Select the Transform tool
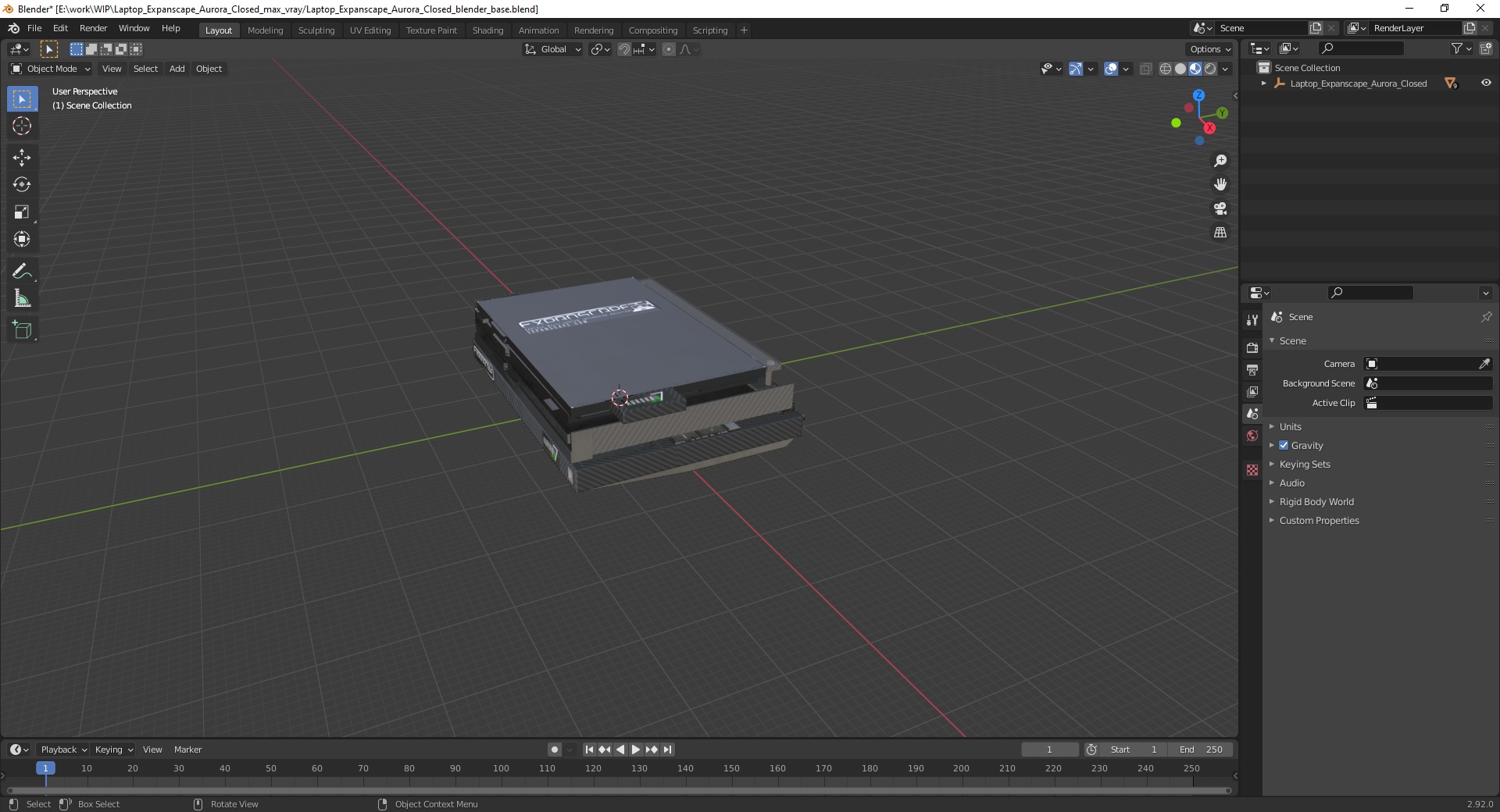 (22, 240)
